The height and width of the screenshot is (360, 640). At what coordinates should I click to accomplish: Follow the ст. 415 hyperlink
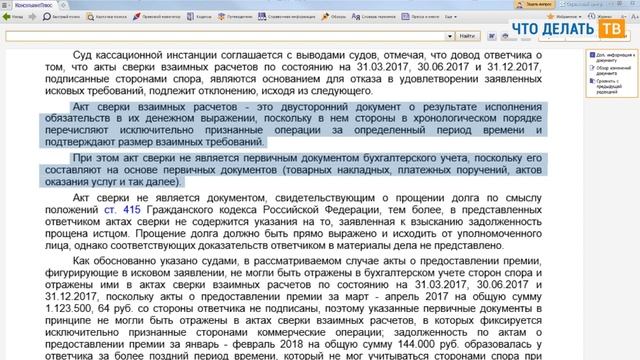tap(122, 210)
